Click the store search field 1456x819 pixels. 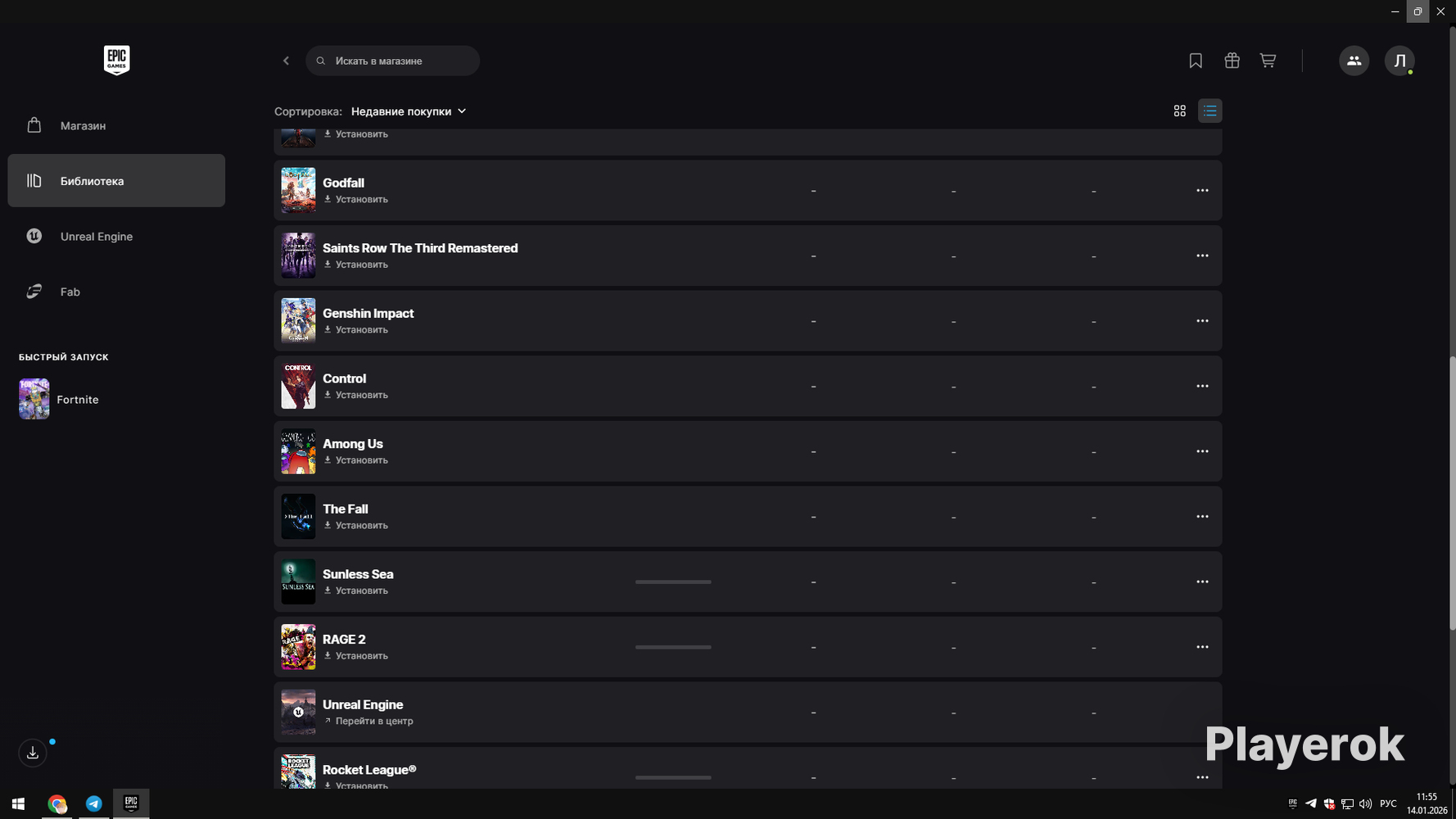(392, 61)
